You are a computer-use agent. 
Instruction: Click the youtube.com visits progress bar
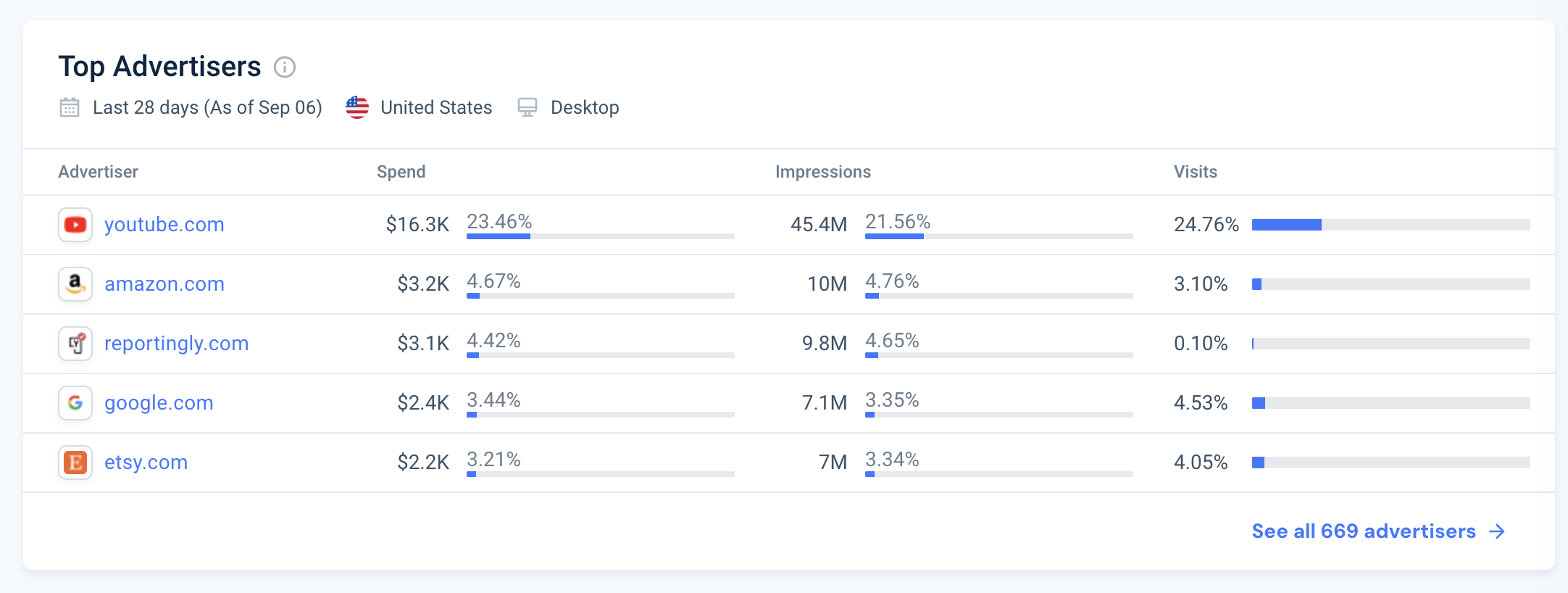1391,225
